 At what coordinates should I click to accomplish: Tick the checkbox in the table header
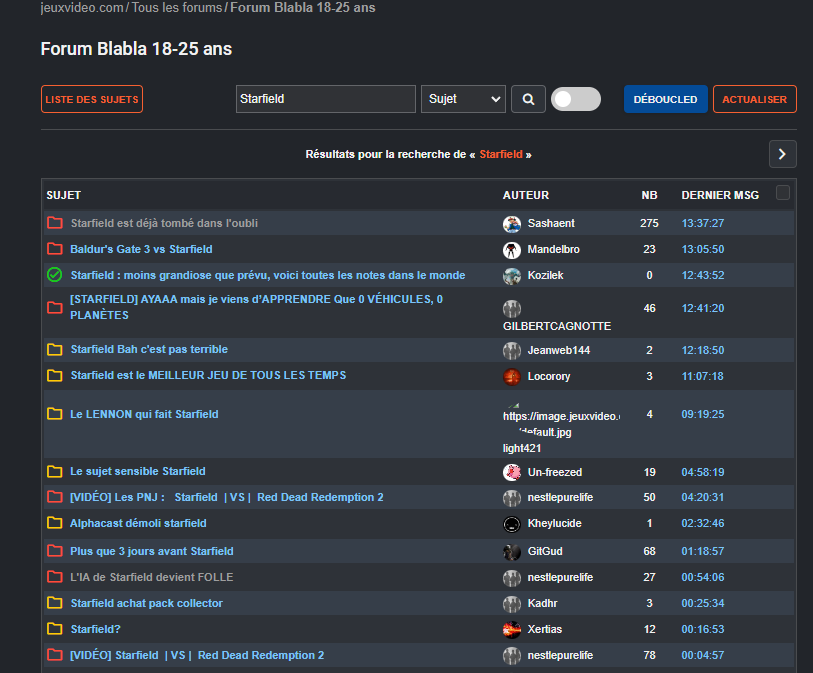[782, 192]
